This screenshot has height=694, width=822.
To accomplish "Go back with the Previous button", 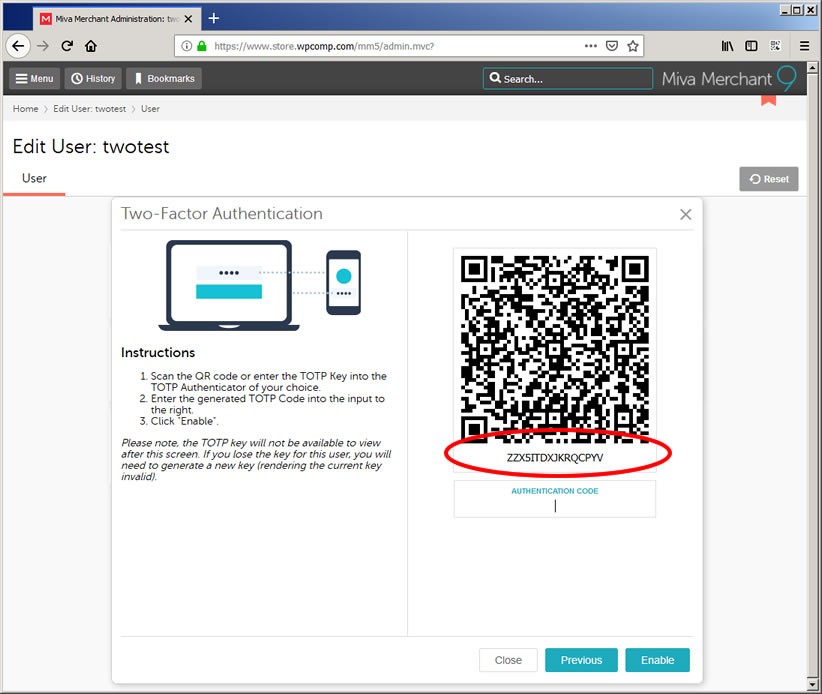I will pos(581,660).
